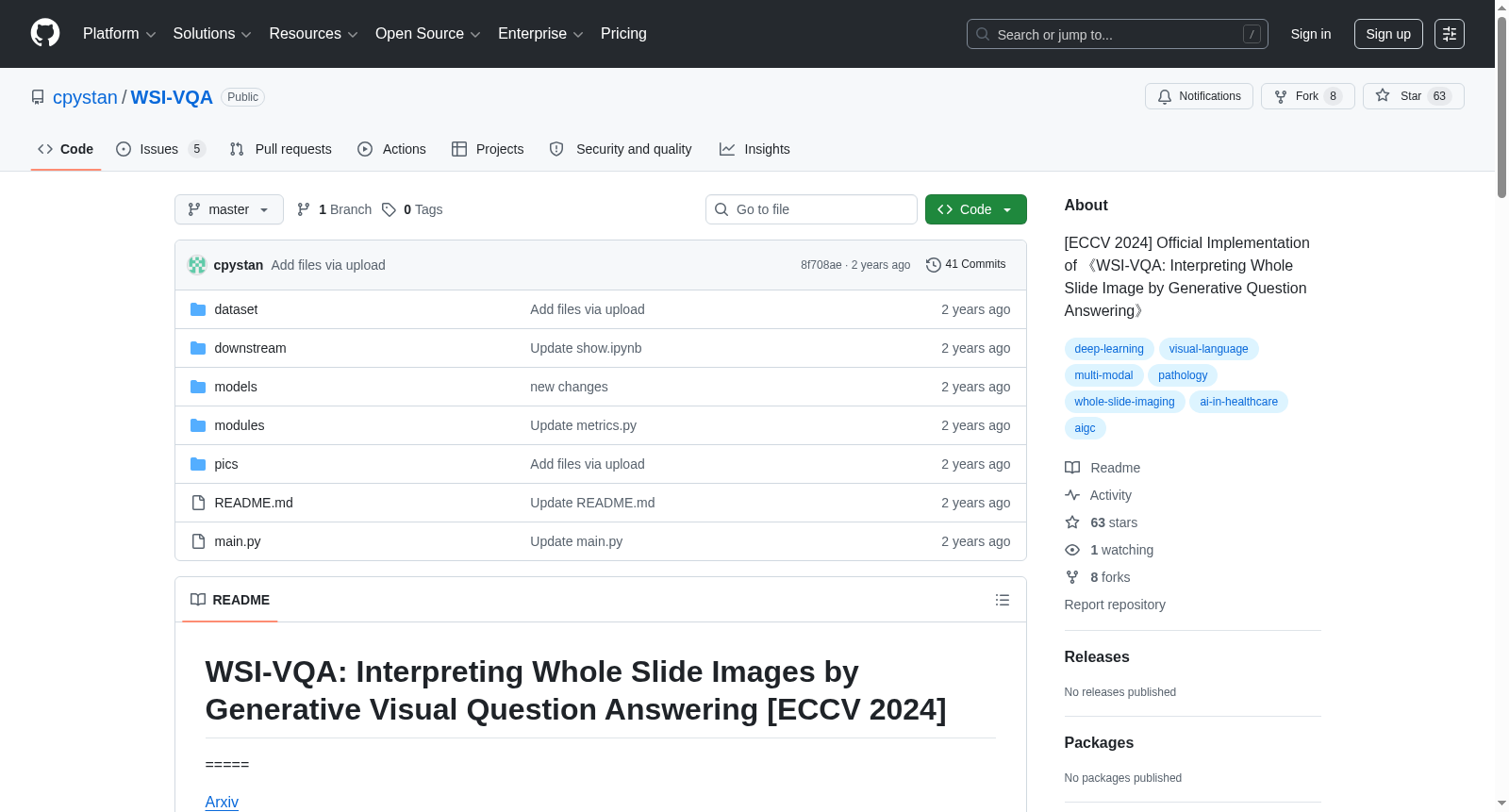The image size is (1509, 812).
Task: Click the Search or jump to field
Action: click(1118, 34)
